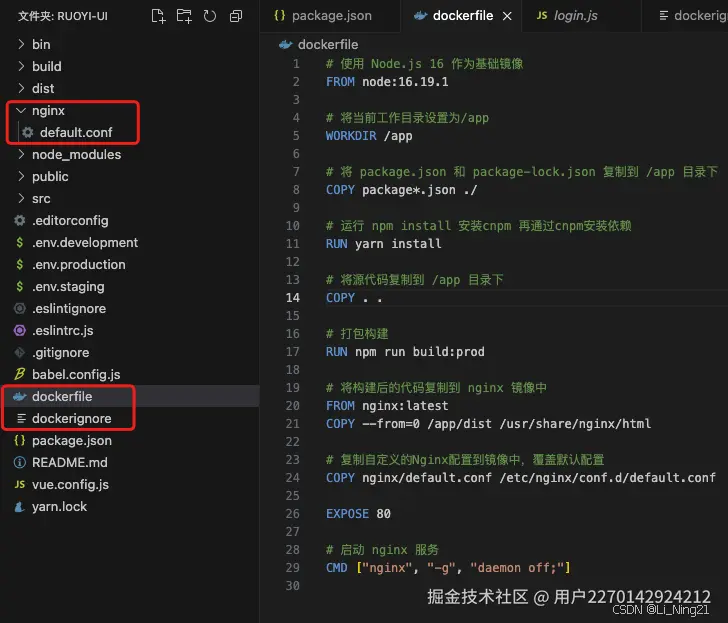
Task: Close the dockerfile editor tab
Action: click(x=507, y=16)
